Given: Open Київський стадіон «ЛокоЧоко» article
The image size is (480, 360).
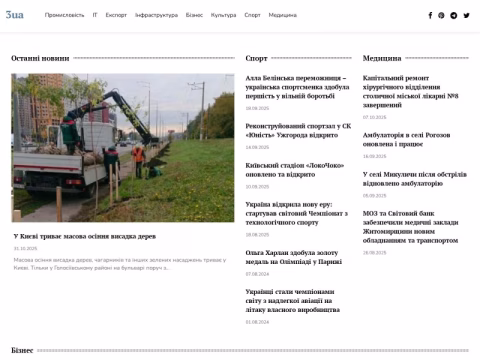Looking at the screenshot, I should point(295,170).
